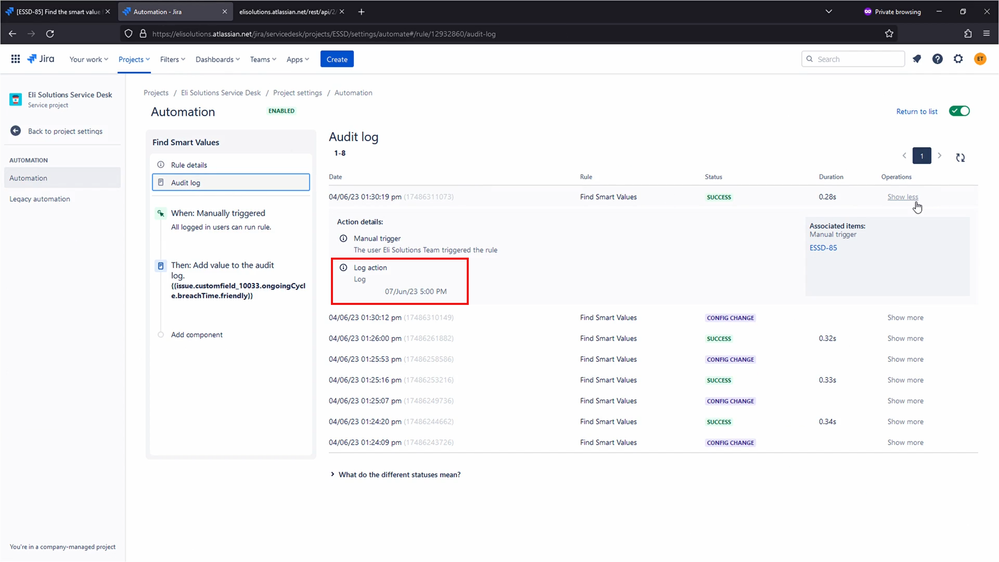Expand 'What do the different statuses mean?'
This screenshot has height=562, width=999.
point(399,474)
